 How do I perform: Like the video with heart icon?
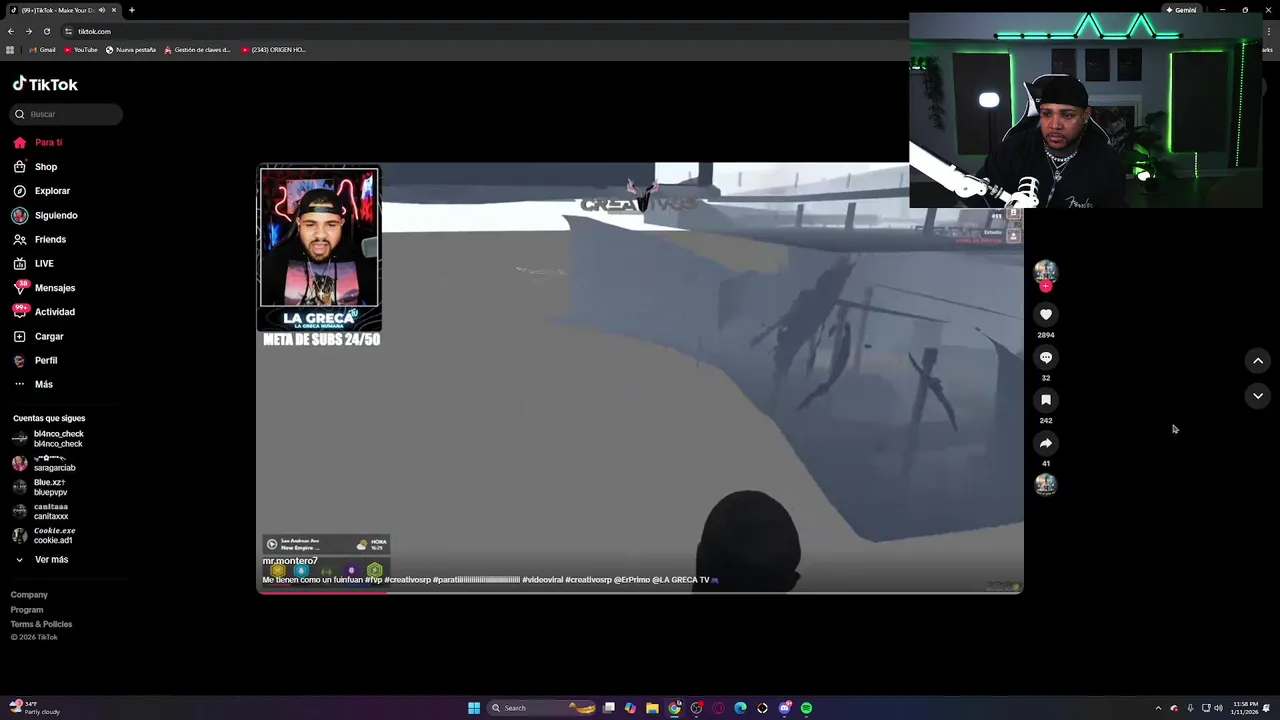[1045, 314]
